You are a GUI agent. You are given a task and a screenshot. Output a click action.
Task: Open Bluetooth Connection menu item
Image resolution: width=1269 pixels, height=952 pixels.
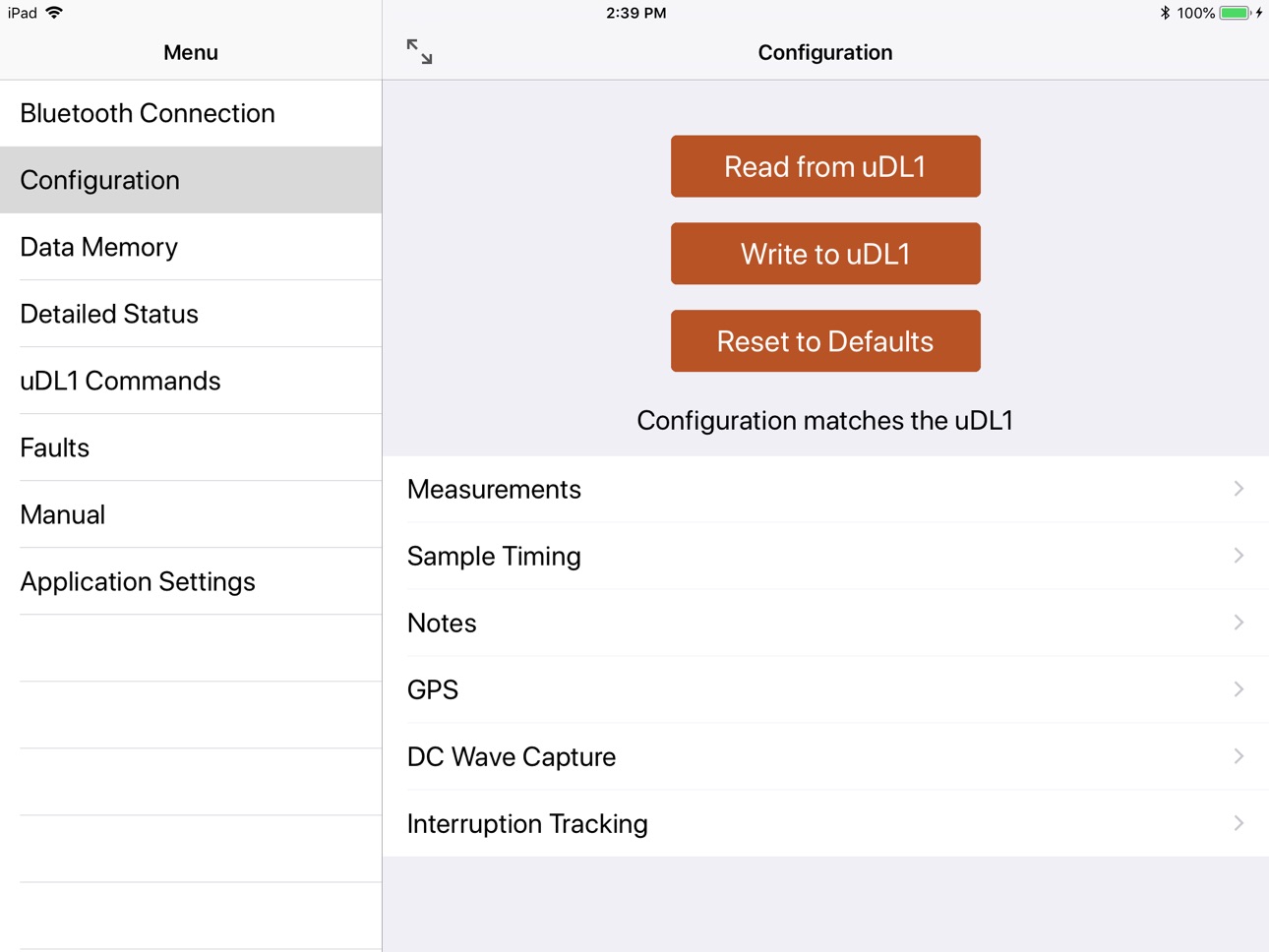click(x=191, y=113)
